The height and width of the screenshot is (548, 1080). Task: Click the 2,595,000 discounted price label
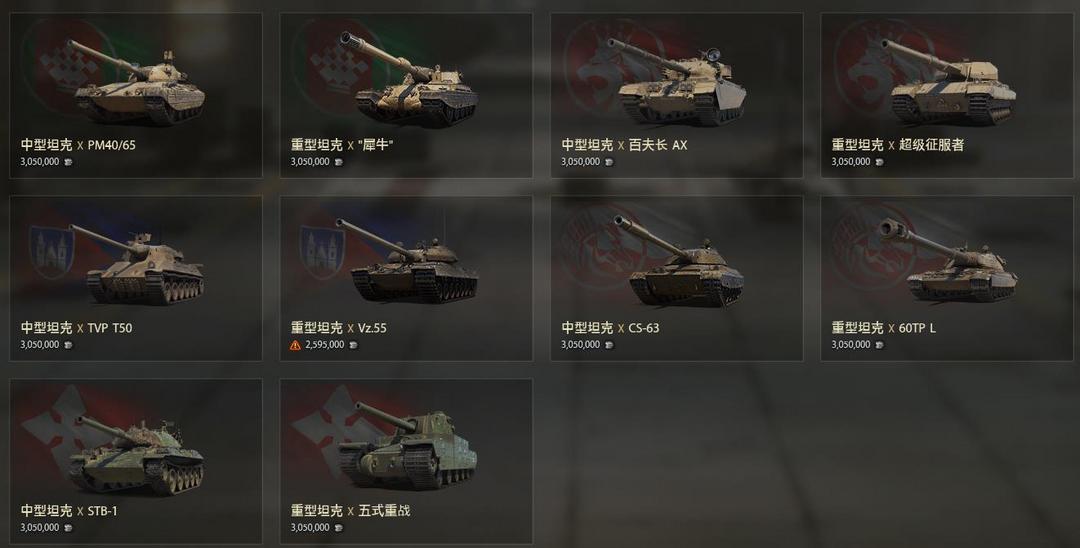pos(324,345)
